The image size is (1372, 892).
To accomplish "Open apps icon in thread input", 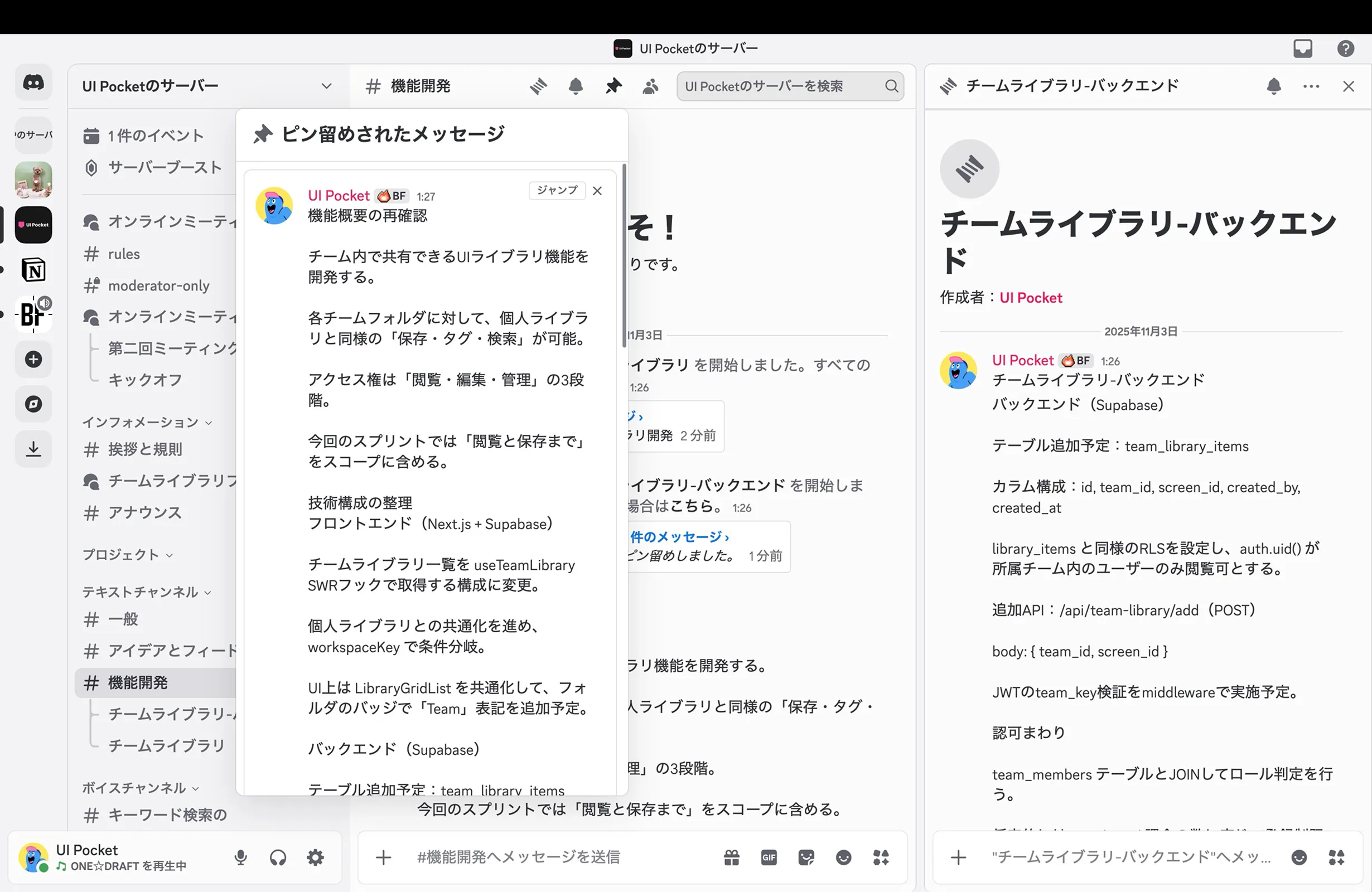I will click(x=1337, y=858).
